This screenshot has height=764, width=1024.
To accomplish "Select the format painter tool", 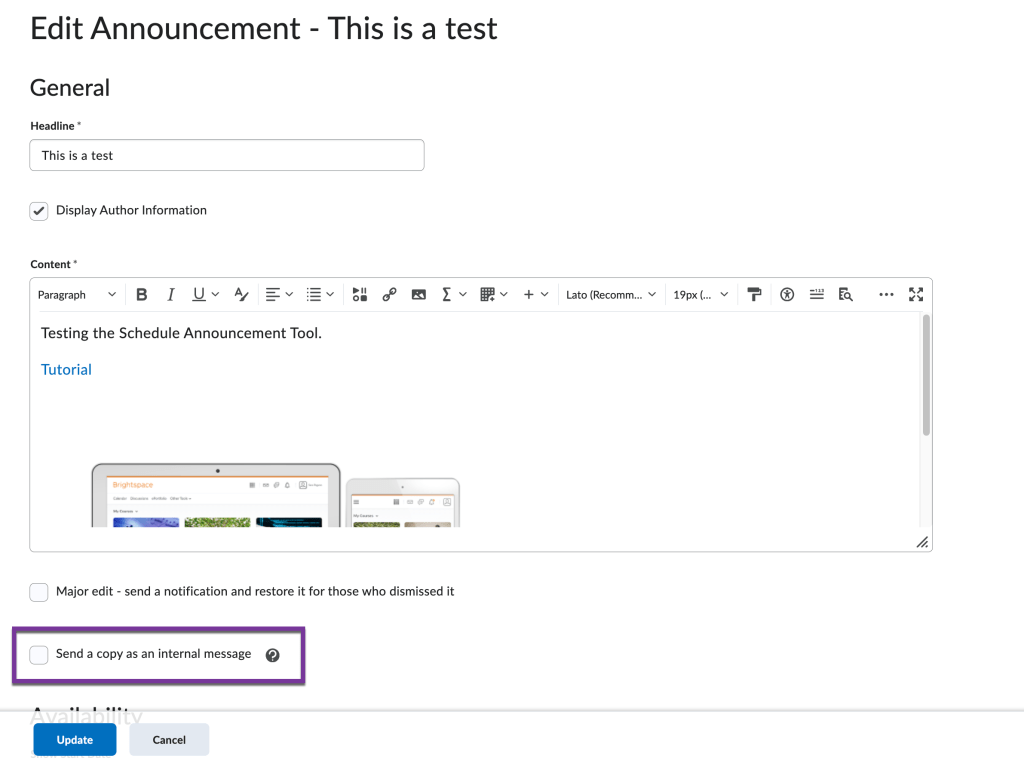I will (755, 295).
